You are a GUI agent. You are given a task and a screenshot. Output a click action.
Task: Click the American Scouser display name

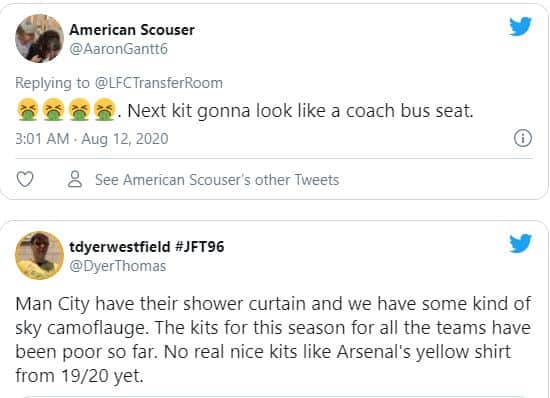click(132, 30)
